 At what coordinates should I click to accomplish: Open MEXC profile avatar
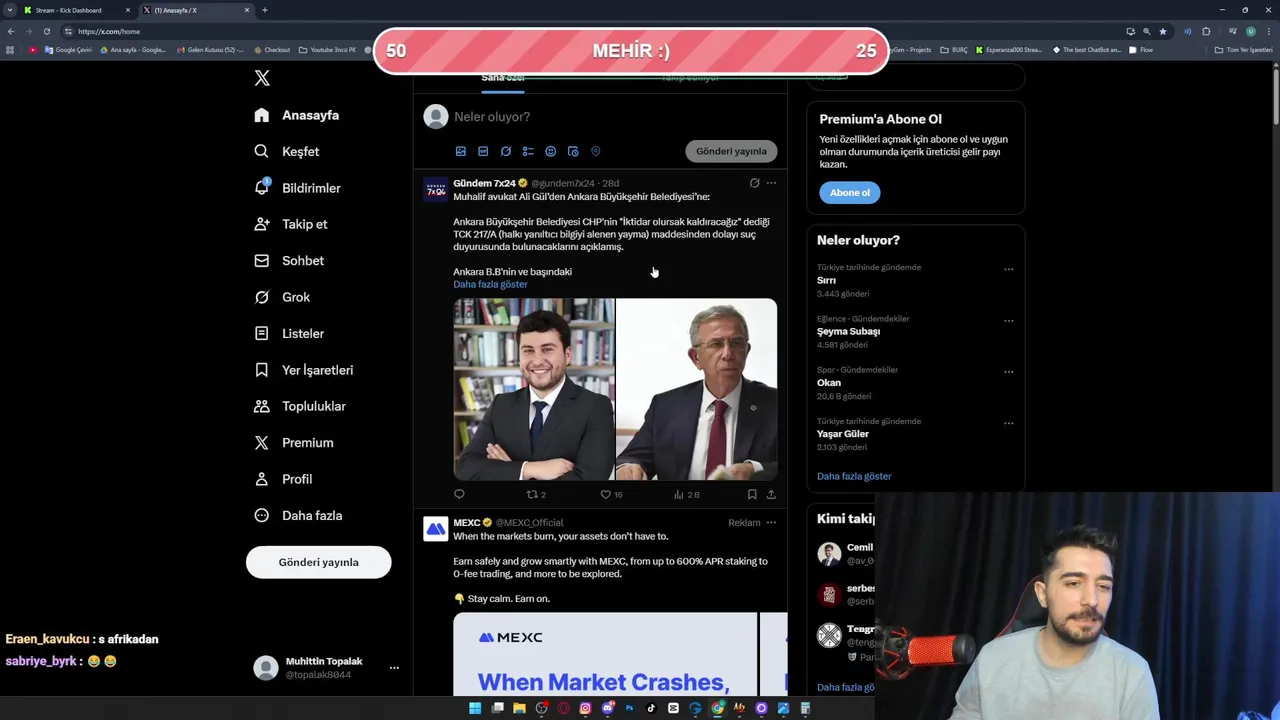(x=436, y=529)
